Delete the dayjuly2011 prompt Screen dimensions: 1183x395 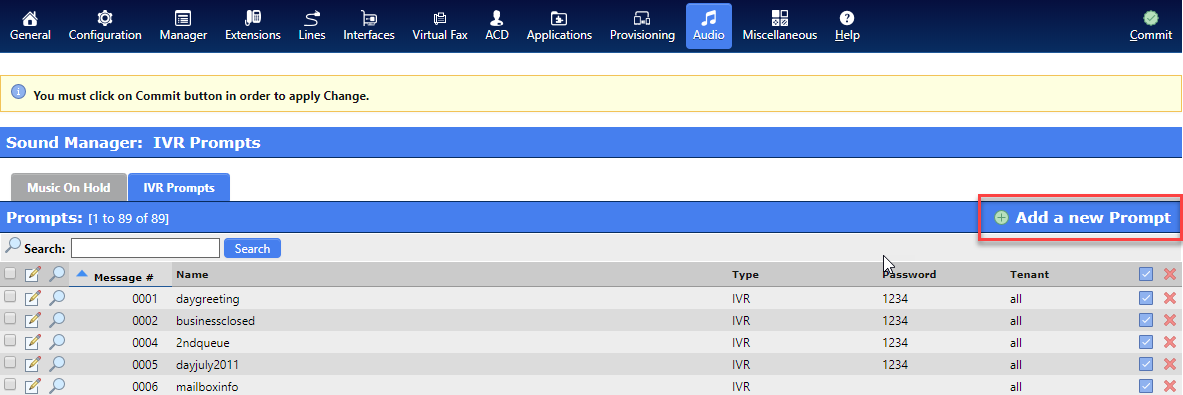pos(1170,364)
